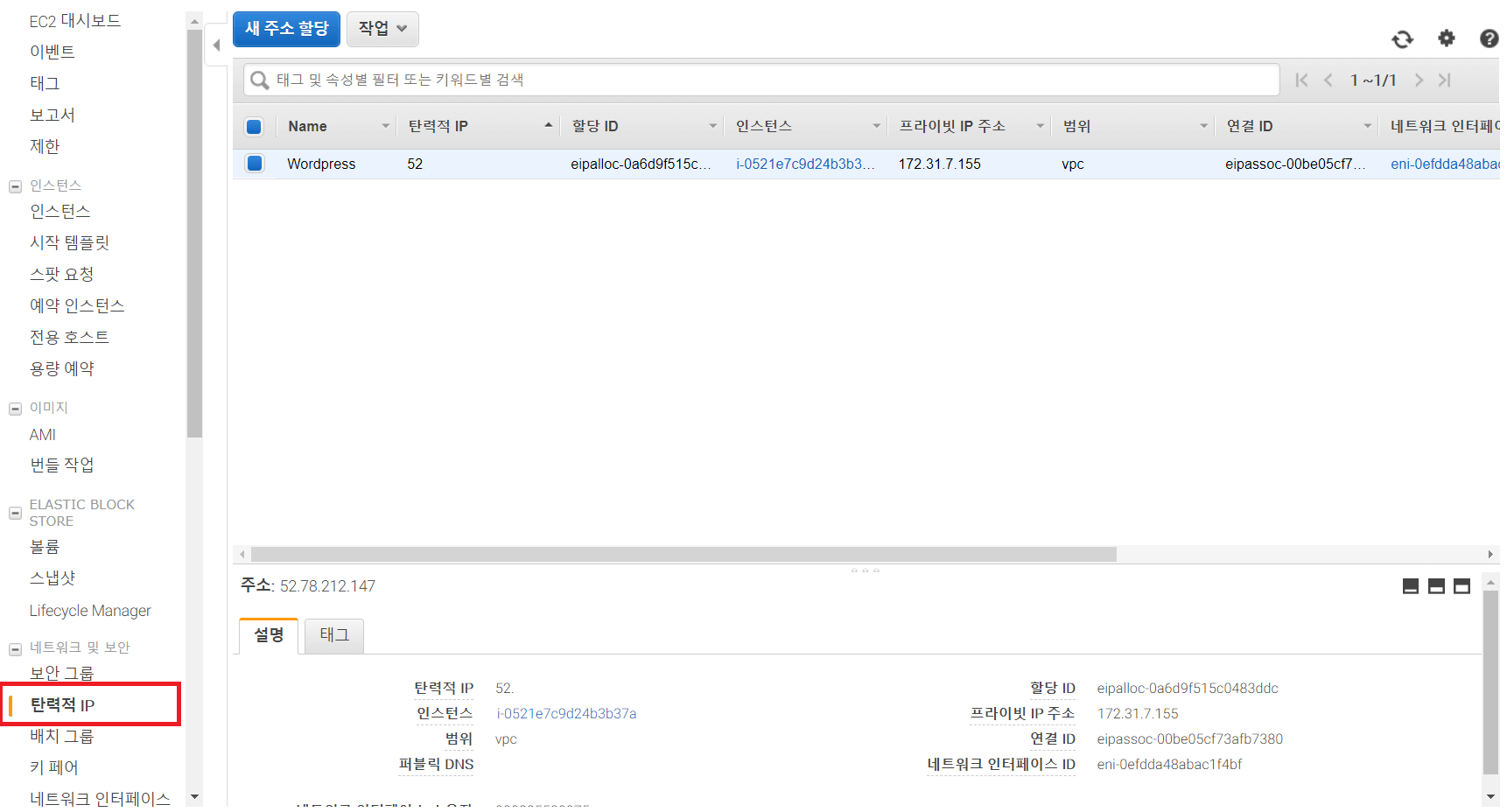Open the help question mark icon
The width and height of the screenshot is (1507, 812).
tap(1488, 38)
